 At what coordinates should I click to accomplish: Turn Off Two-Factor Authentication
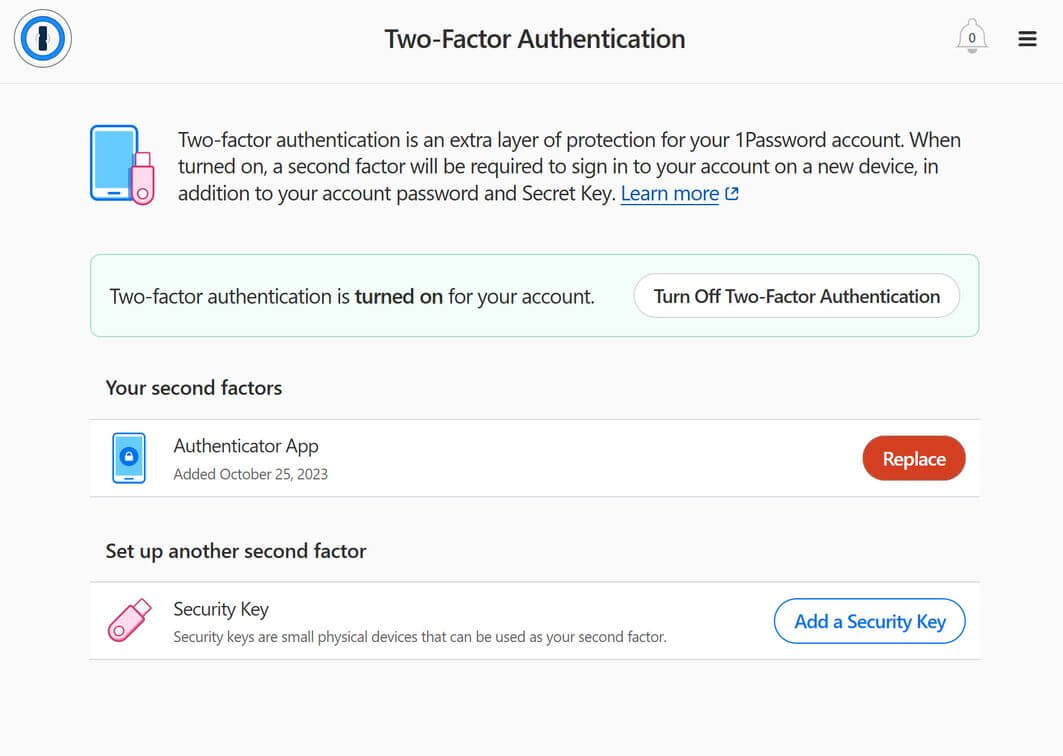(x=797, y=296)
